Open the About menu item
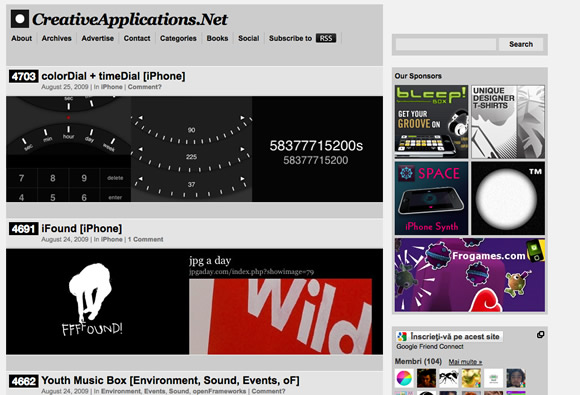The image size is (580, 395). tap(21, 38)
